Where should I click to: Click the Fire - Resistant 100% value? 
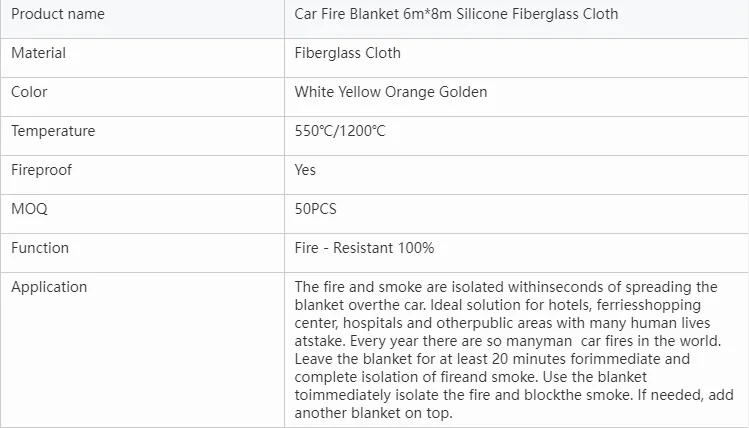pos(364,248)
